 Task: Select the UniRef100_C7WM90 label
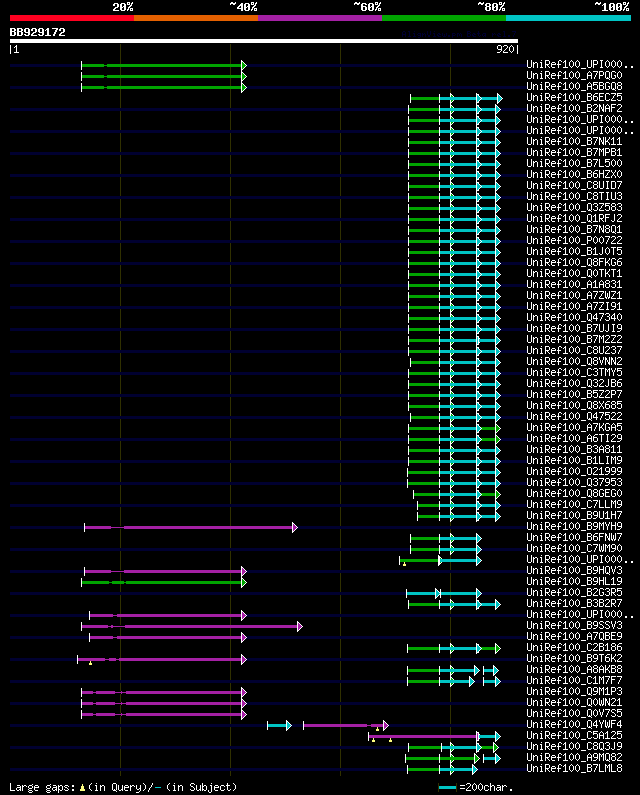coord(574,549)
